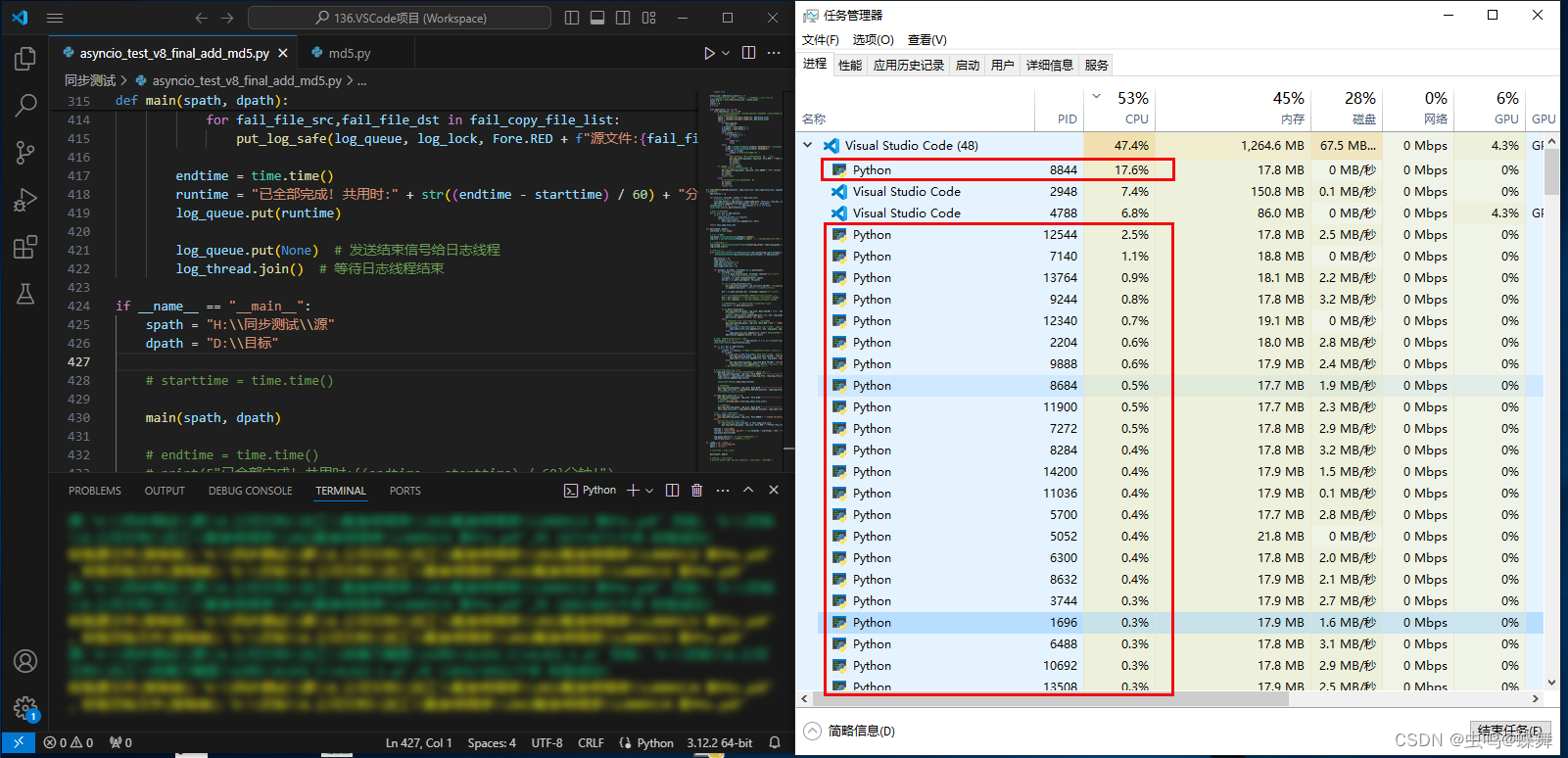The width and height of the screenshot is (1568, 758).
Task: Change encoding via UTF-8
Action: (x=546, y=742)
